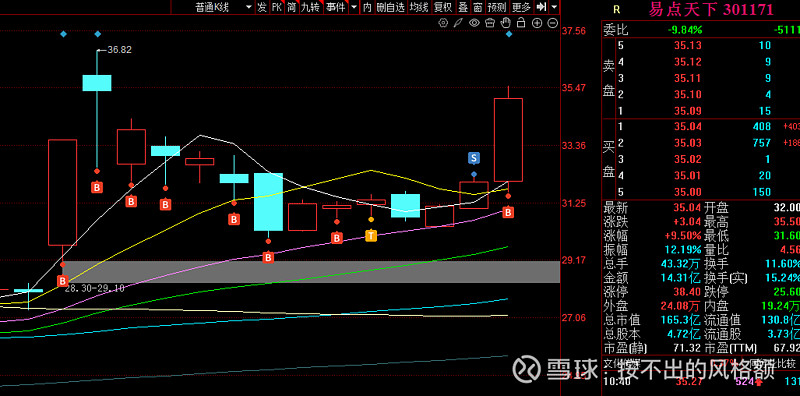
Task: Click the toolbox icon above chart
Action: tap(490, 22)
